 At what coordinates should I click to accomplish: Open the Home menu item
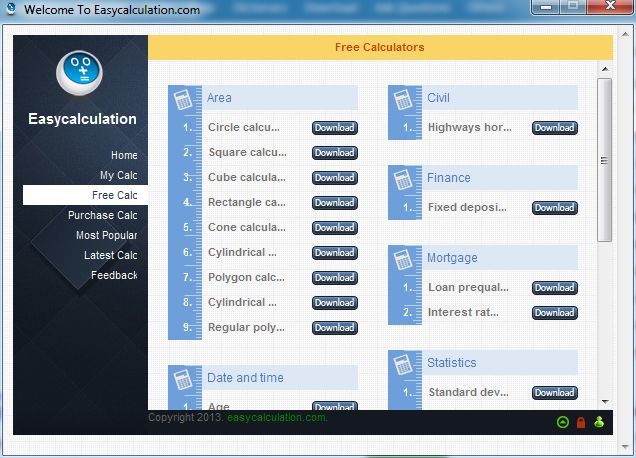(124, 155)
